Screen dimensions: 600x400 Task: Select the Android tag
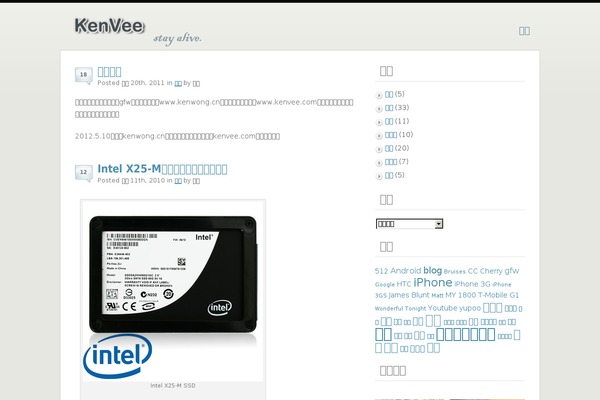point(405,271)
